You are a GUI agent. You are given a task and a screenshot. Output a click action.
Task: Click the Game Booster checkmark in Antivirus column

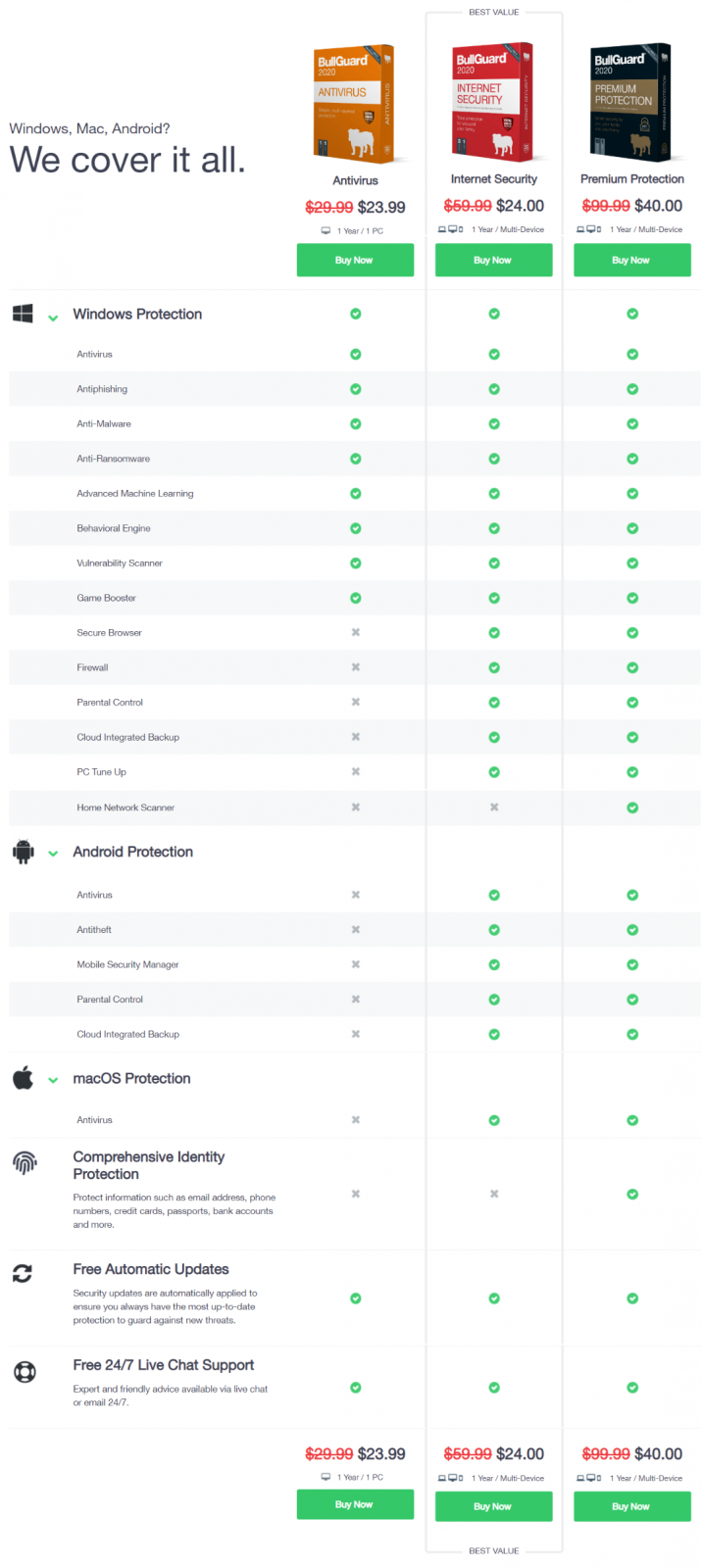pyautogui.click(x=356, y=598)
